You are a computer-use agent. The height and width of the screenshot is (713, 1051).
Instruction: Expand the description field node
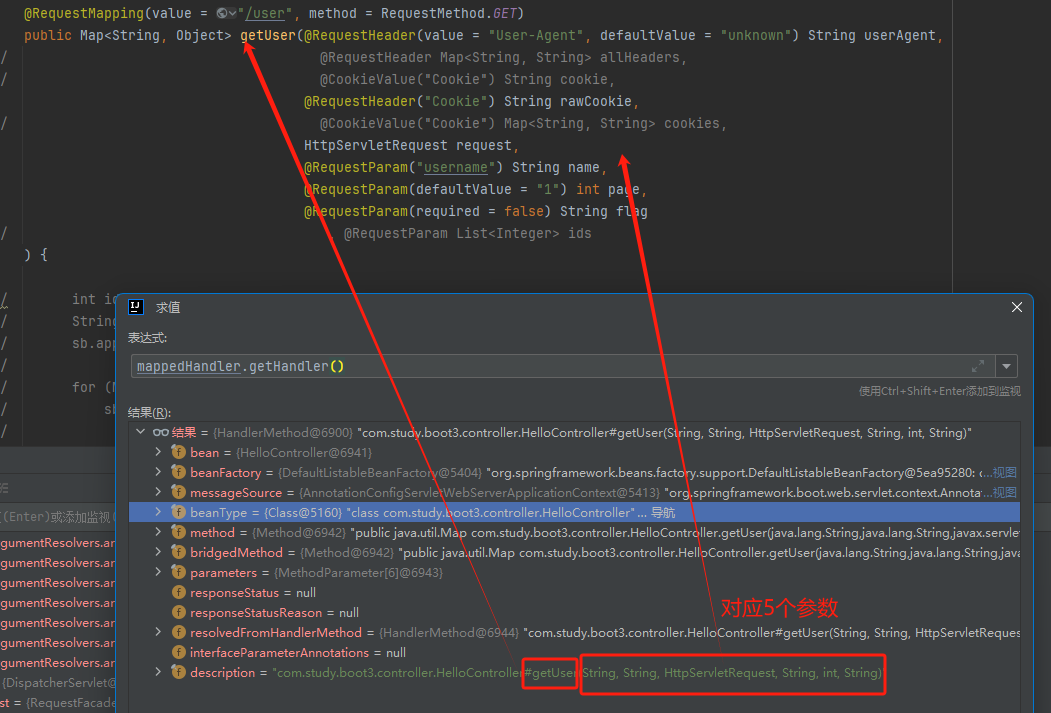158,672
